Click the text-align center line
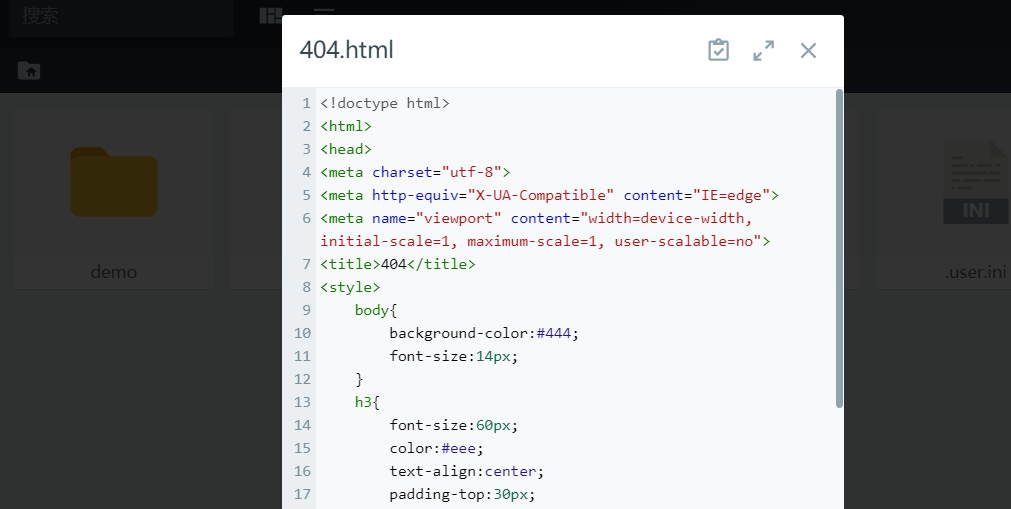The height and width of the screenshot is (509, 1011). click(466, 471)
